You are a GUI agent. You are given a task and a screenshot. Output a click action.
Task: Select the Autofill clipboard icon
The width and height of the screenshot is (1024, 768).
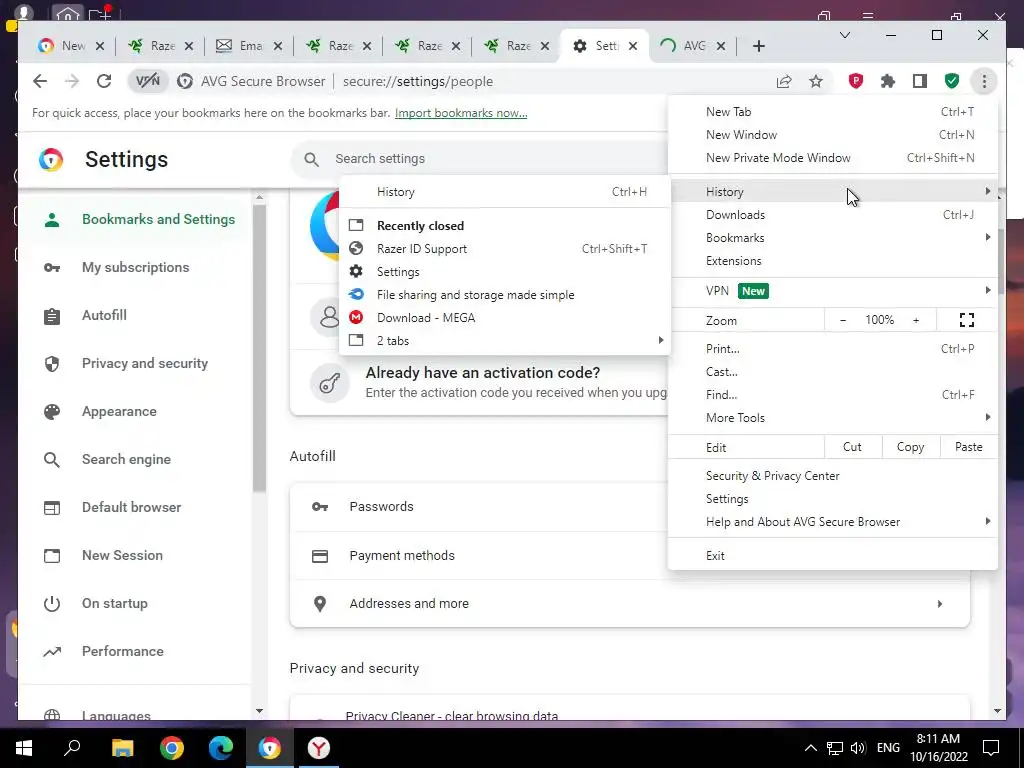[x=52, y=316]
